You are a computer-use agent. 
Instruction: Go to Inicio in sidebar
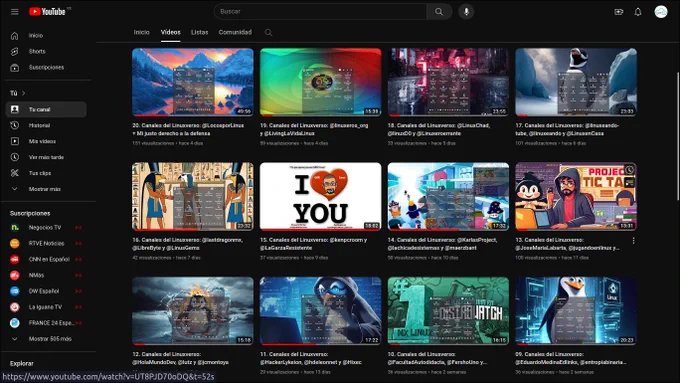46,36
